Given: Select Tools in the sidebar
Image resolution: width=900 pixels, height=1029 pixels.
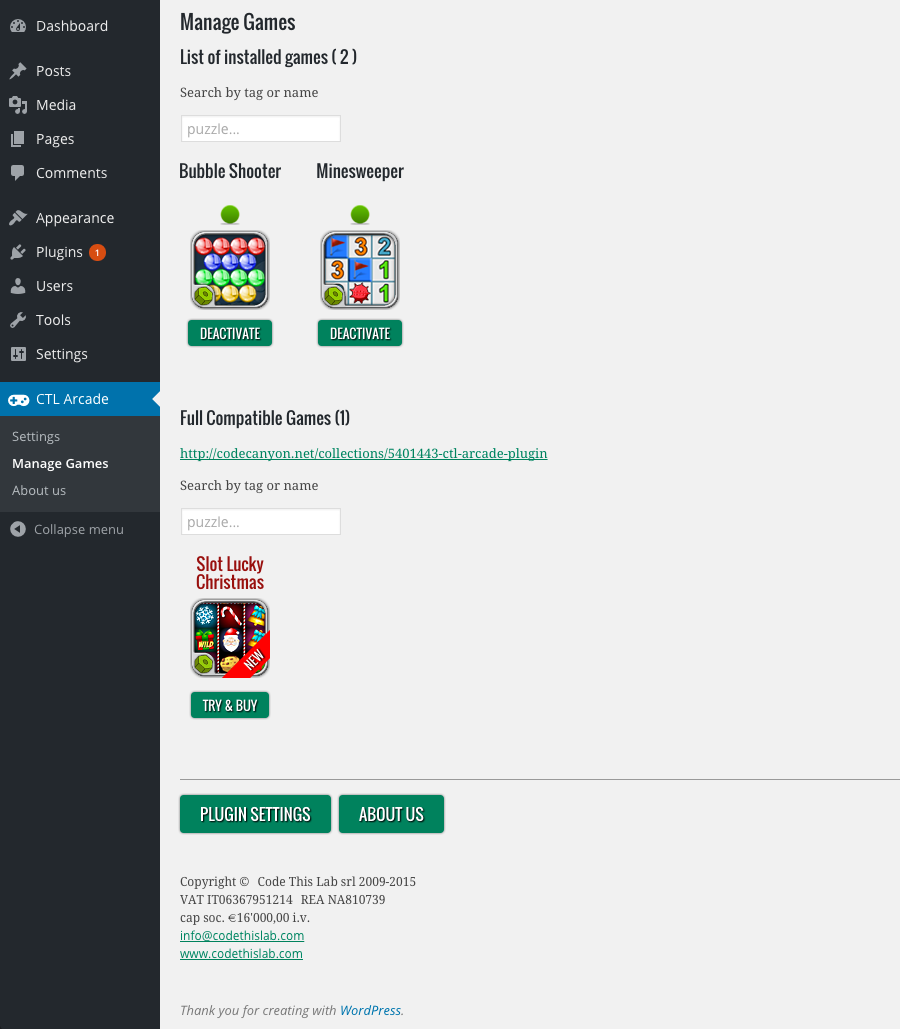Looking at the screenshot, I should click(x=80, y=320).
